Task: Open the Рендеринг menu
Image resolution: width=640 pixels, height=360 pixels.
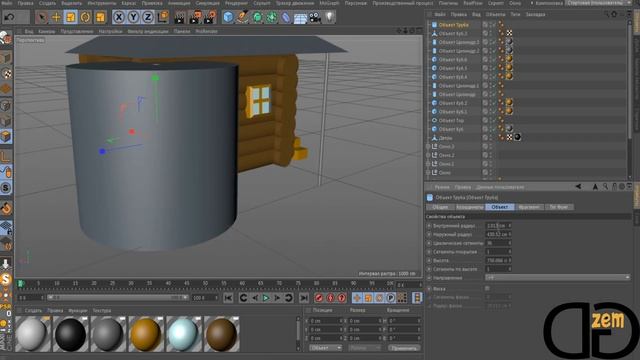Action: 236,3
